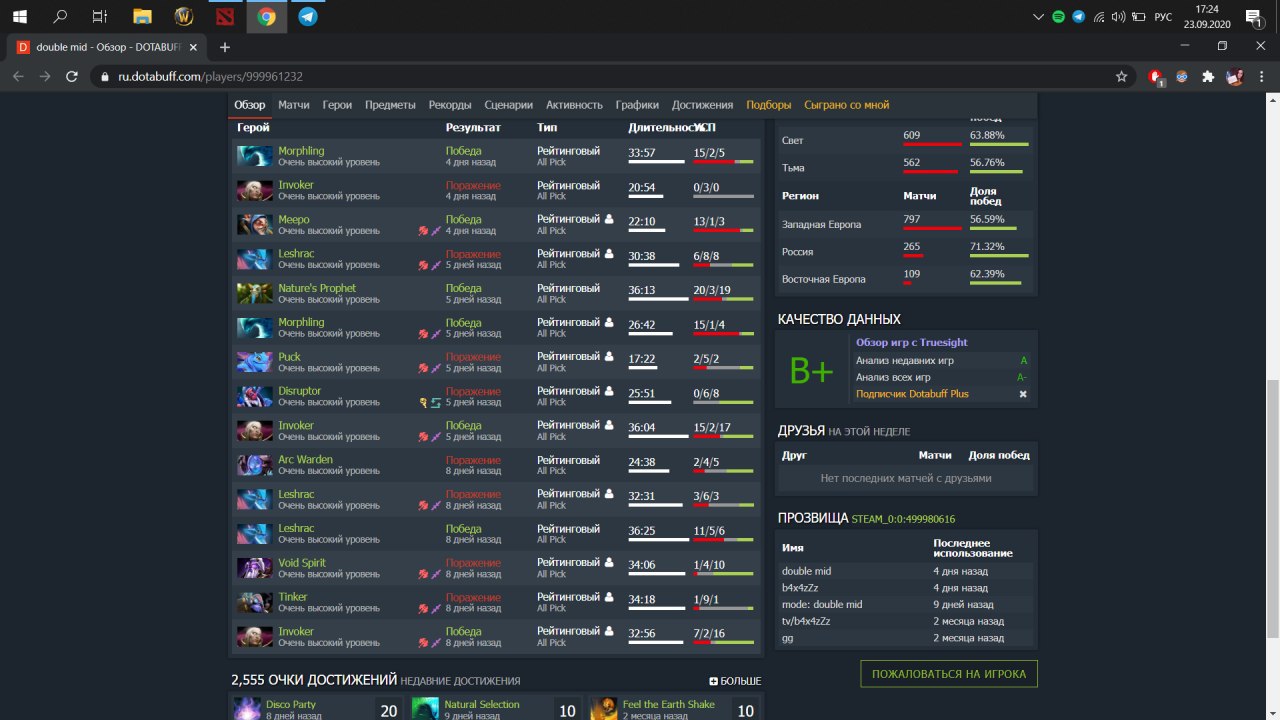The width and height of the screenshot is (1280, 720).
Task: Open the Графики tab
Action: [637, 105]
